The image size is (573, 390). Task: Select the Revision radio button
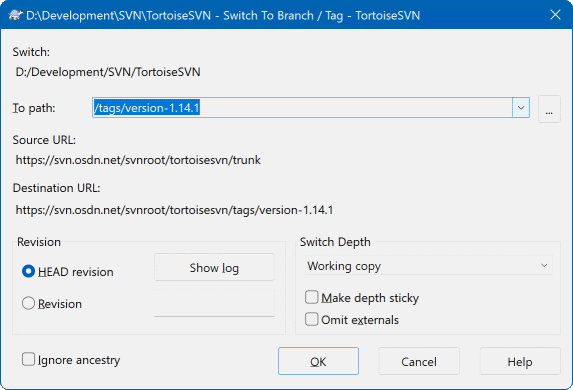tap(29, 303)
